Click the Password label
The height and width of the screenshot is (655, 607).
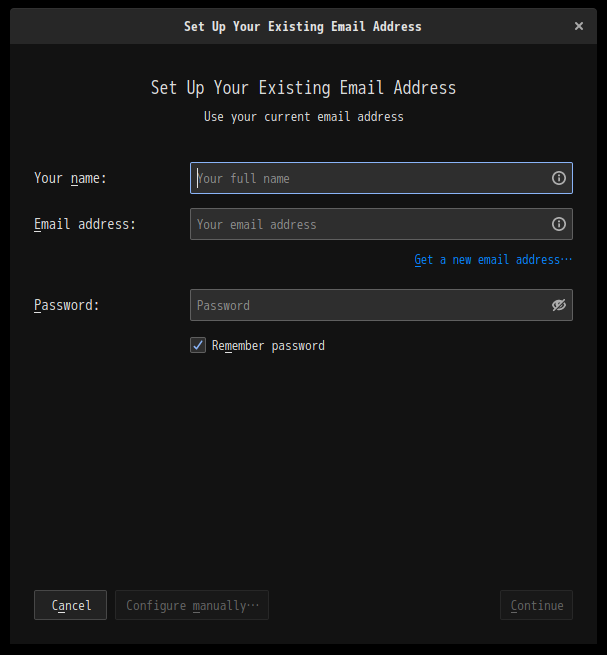66,305
